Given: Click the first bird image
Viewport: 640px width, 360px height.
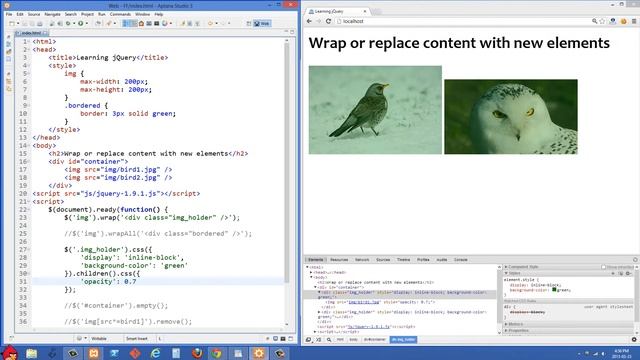Looking at the screenshot, I should pyautogui.click(x=375, y=110).
